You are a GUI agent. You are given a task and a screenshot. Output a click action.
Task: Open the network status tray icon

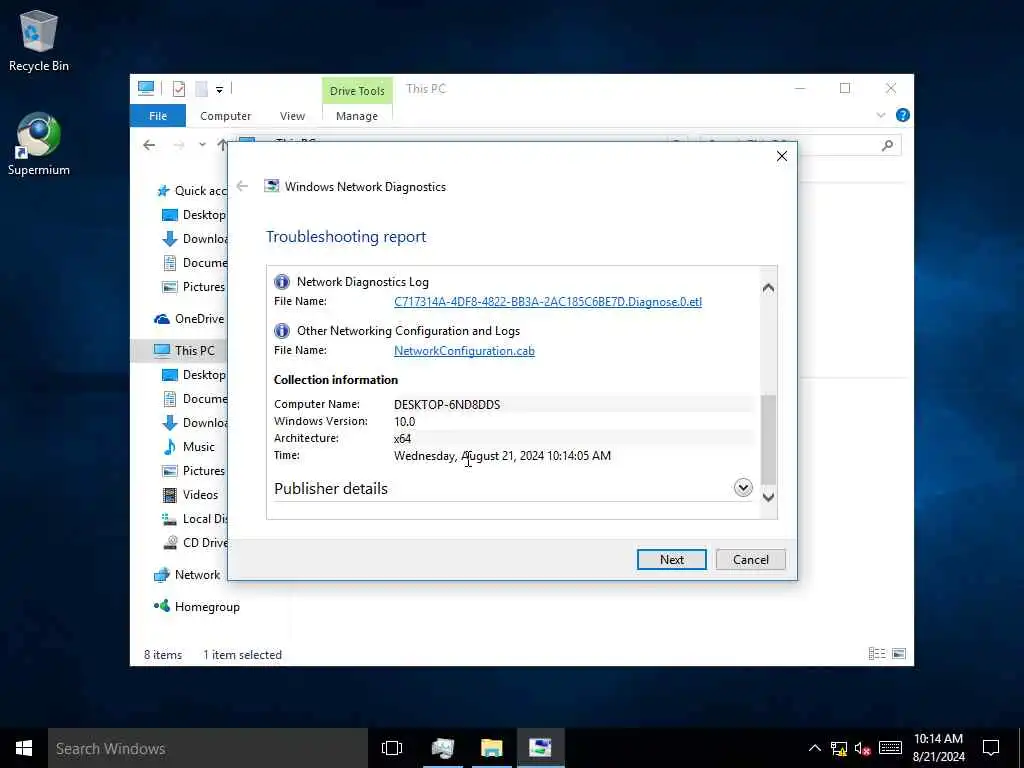tap(839, 748)
